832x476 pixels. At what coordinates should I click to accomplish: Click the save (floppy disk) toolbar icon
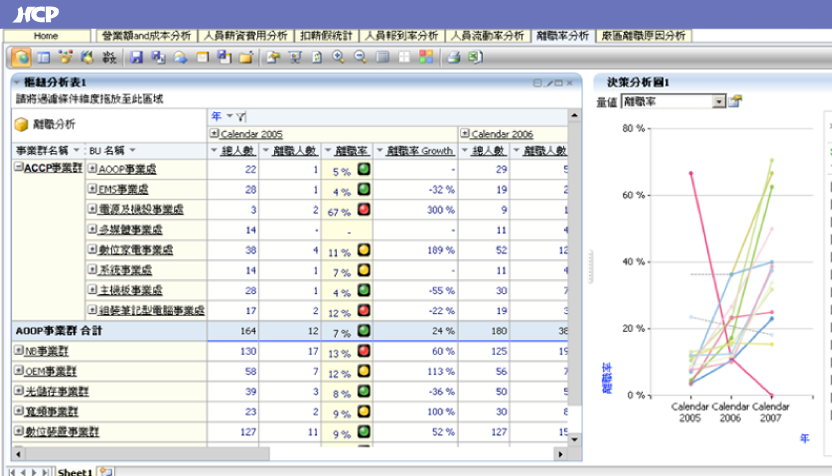137,57
